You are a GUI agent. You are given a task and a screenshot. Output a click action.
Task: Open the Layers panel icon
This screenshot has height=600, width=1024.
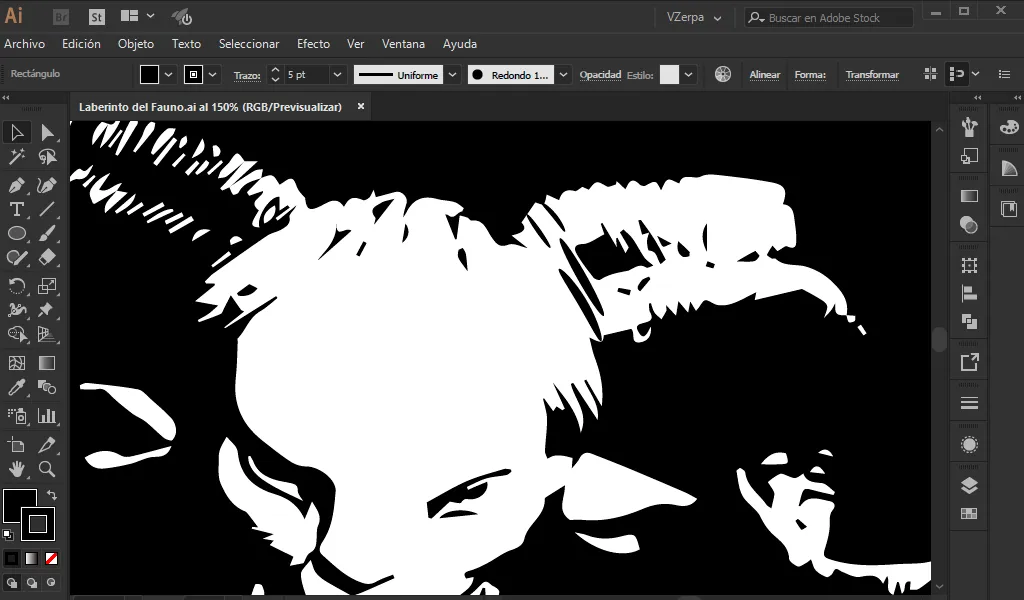(969, 486)
